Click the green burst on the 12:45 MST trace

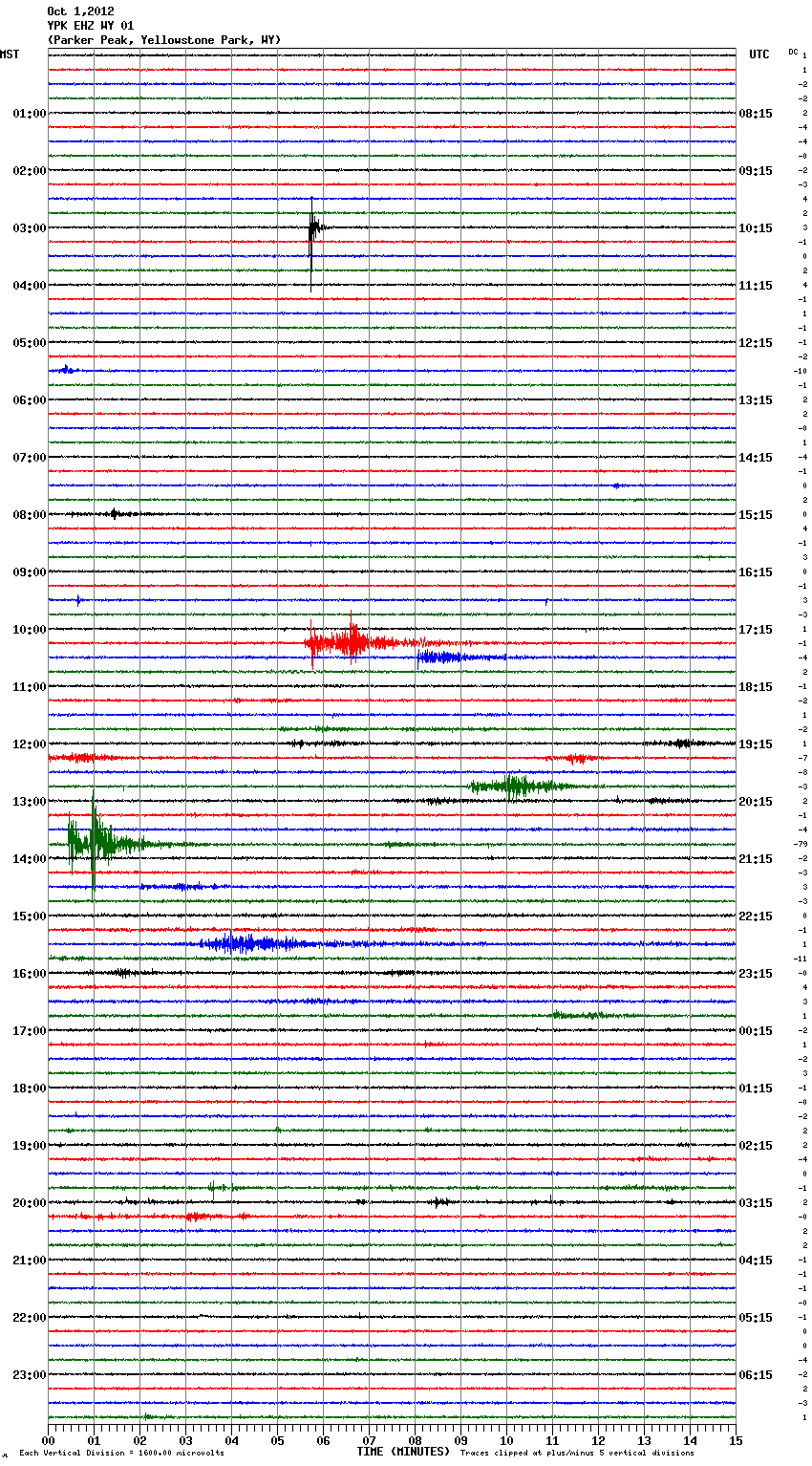point(516,786)
